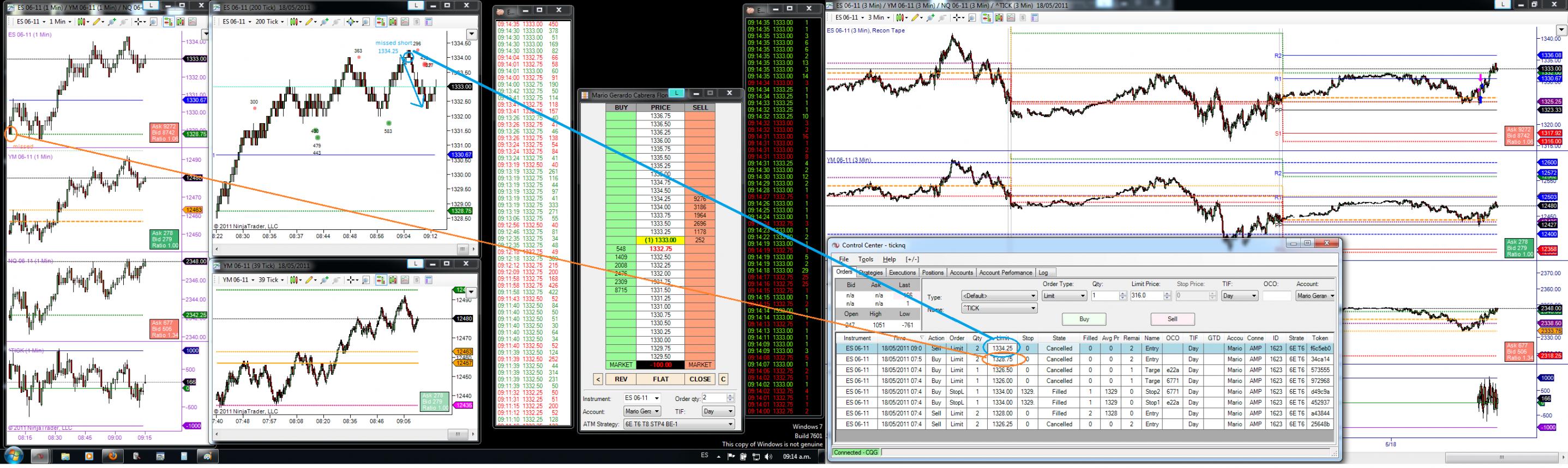Image resolution: width=1568 pixels, height=468 pixels.
Task: Switch to Executions tab
Action: point(903,273)
